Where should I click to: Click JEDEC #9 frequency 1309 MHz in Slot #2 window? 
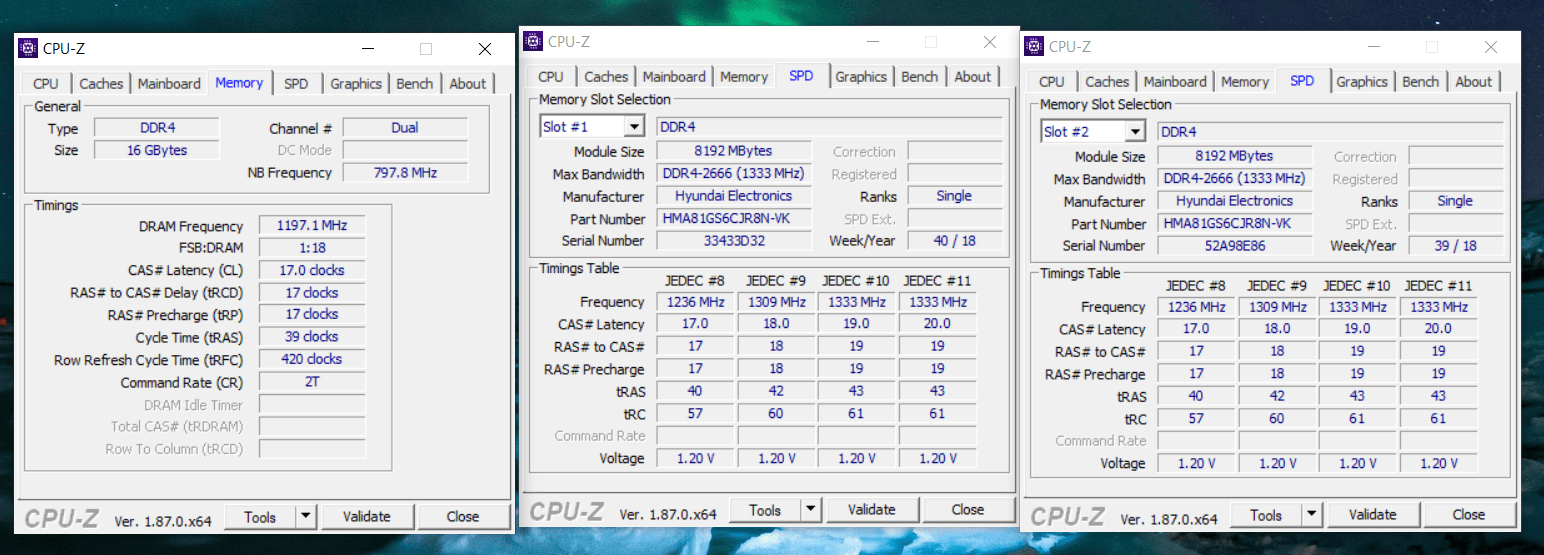(1277, 307)
